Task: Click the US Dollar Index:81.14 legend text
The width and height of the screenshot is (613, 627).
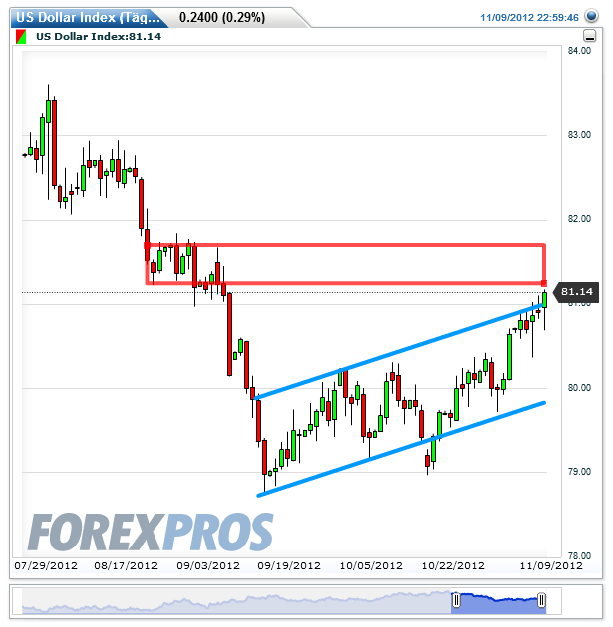Action: pos(98,37)
